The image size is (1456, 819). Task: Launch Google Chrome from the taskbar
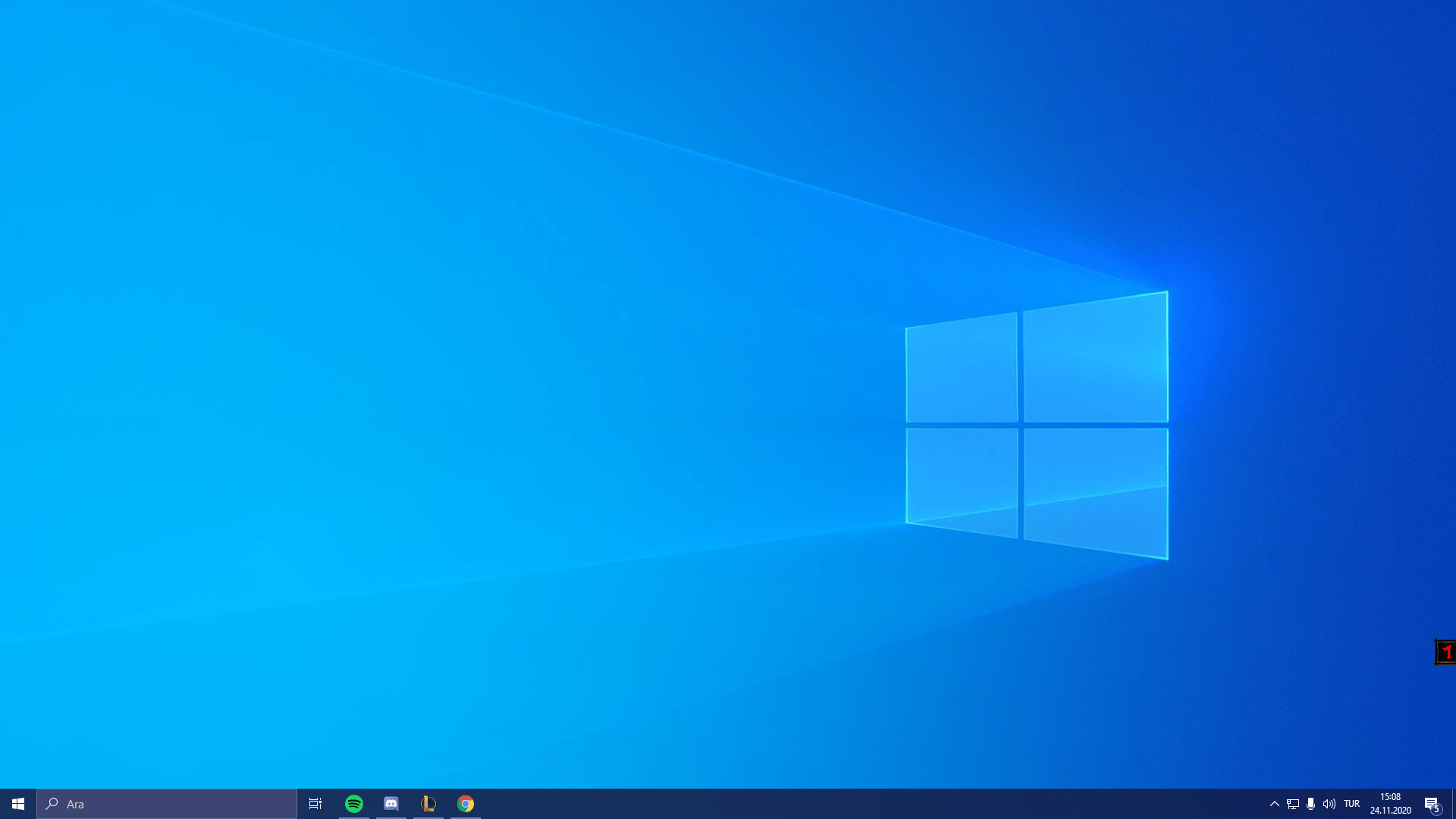tap(466, 804)
